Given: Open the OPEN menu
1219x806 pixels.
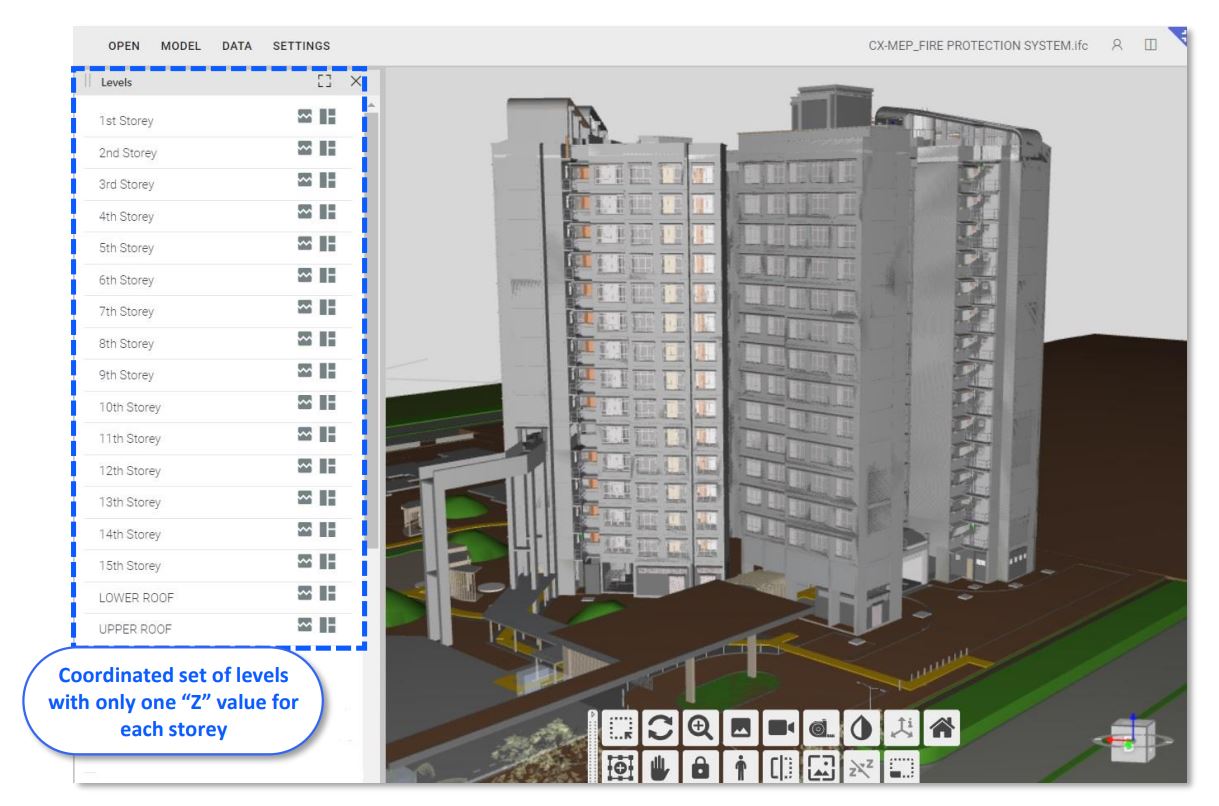Looking at the screenshot, I should pos(124,46).
